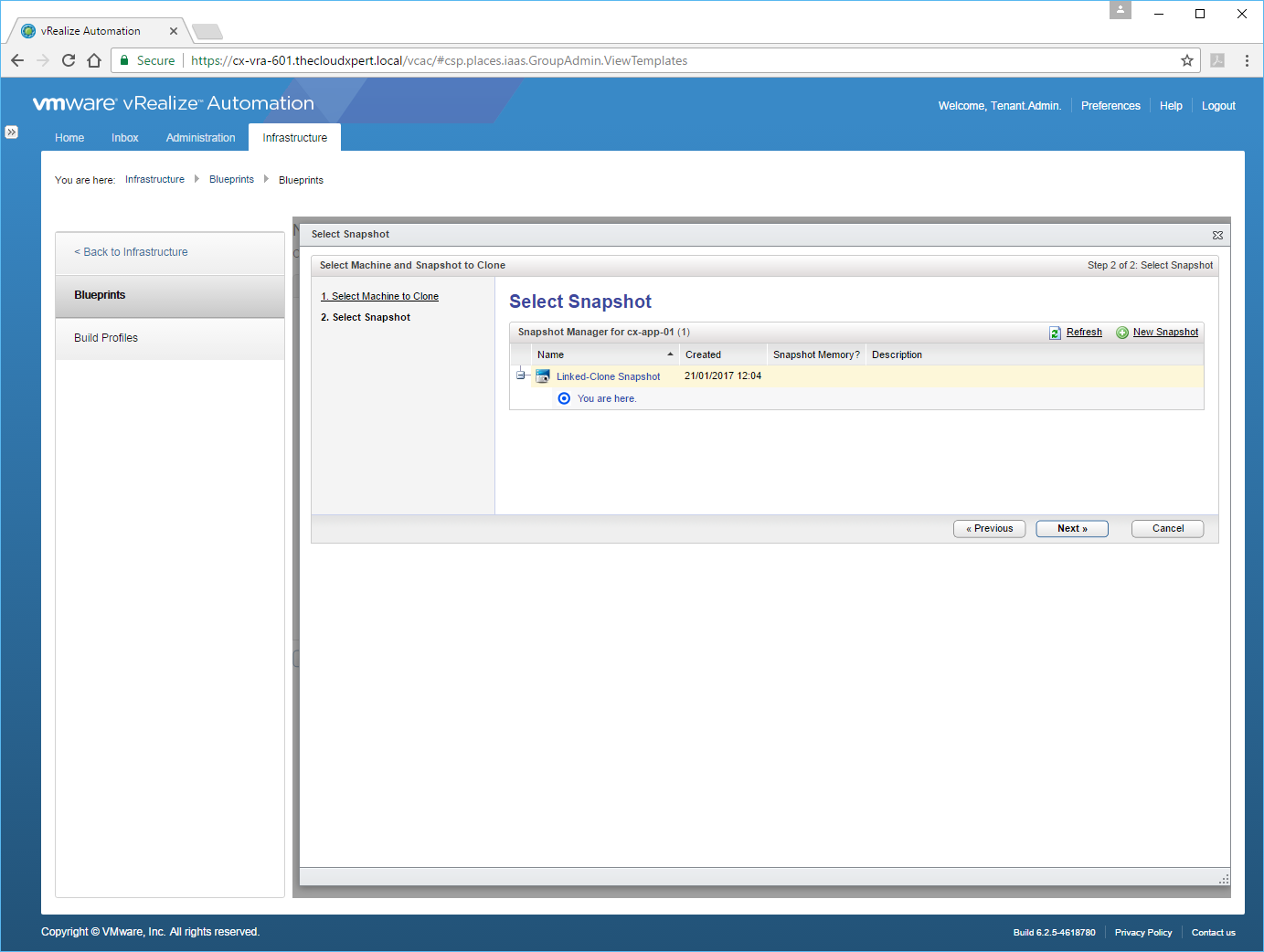
Task: Click the Refresh icon in Snapshot Manager
Action: (x=1055, y=333)
